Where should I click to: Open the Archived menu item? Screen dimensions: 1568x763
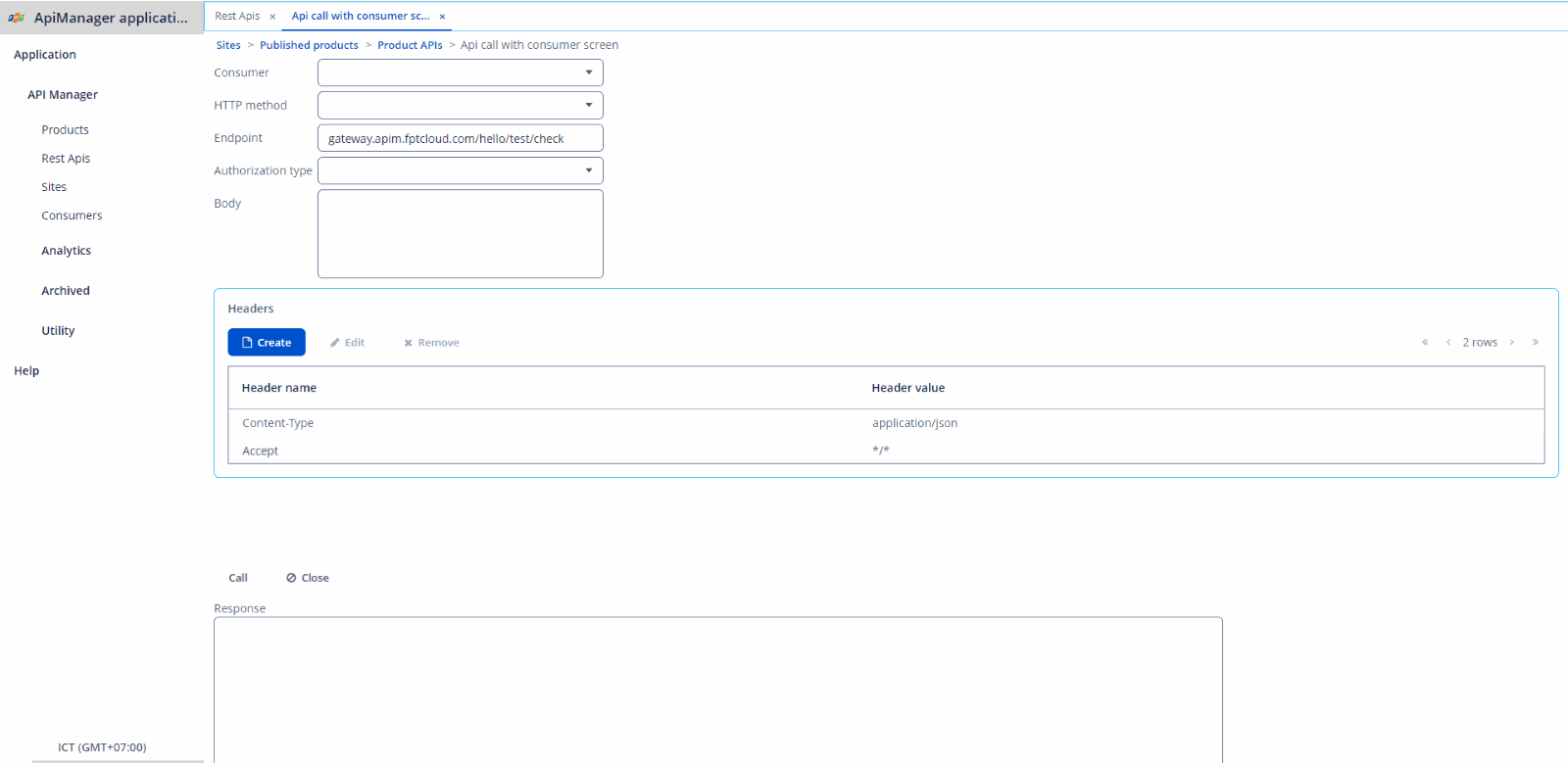[66, 291]
